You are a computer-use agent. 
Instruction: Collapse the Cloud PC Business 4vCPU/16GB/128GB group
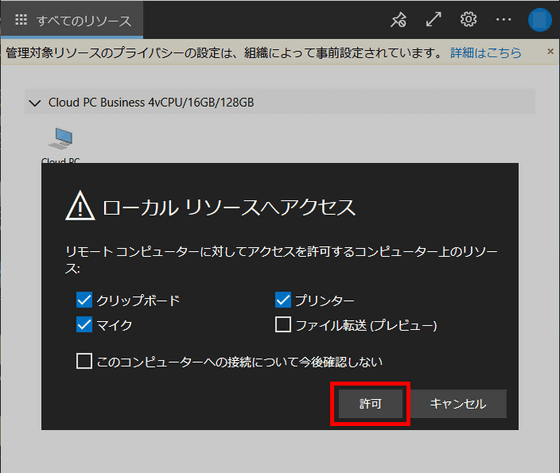tap(35, 103)
